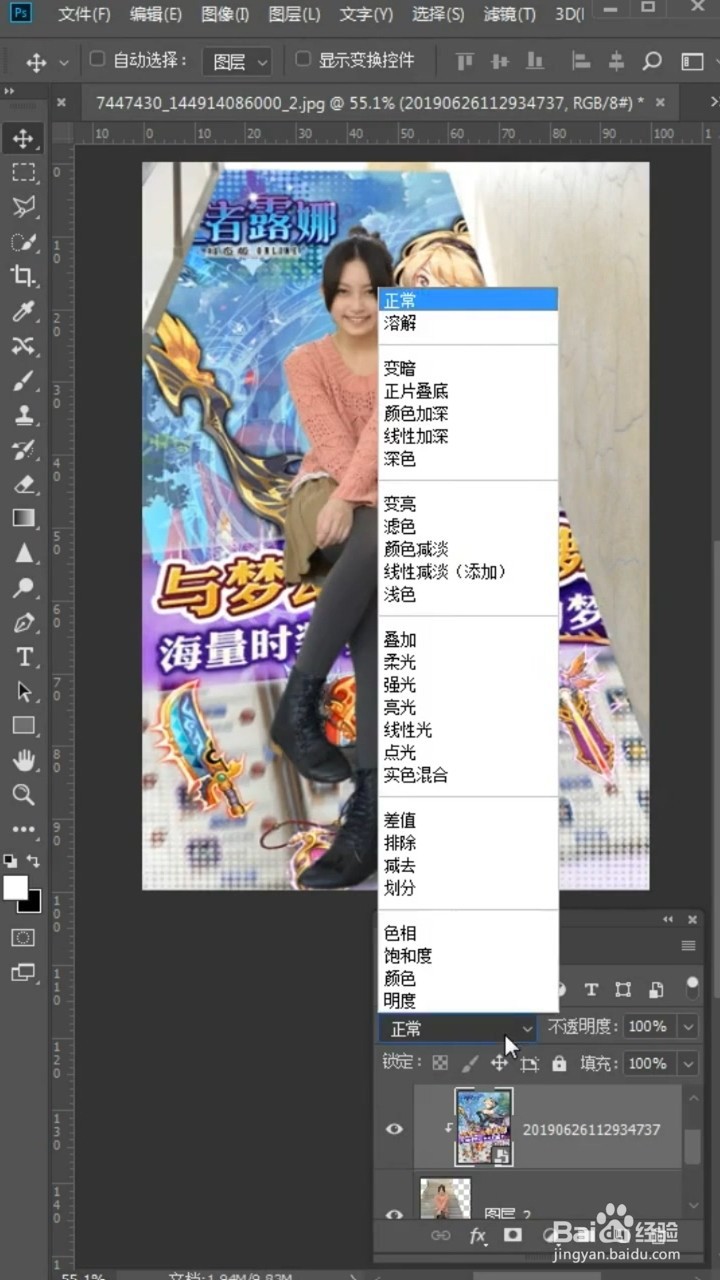The image size is (720, 1280).
Task: Select the Move tool in the toolbox
Action: (23, 137)
